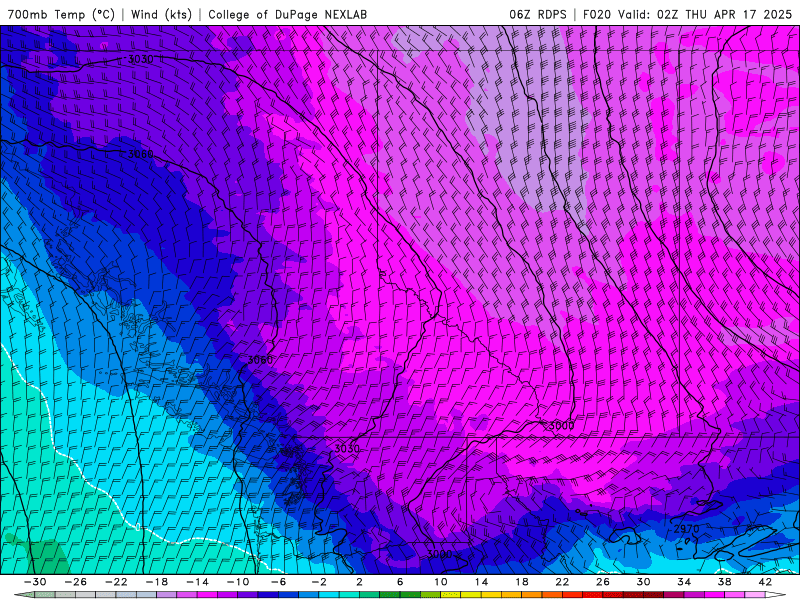
Task: Click the '700mb Temp (°C)' title text
Action: click(x=61, y=14)
